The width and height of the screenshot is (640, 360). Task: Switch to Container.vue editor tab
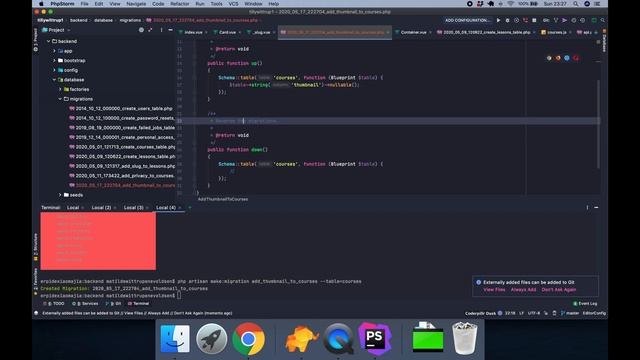coord(413,32)
